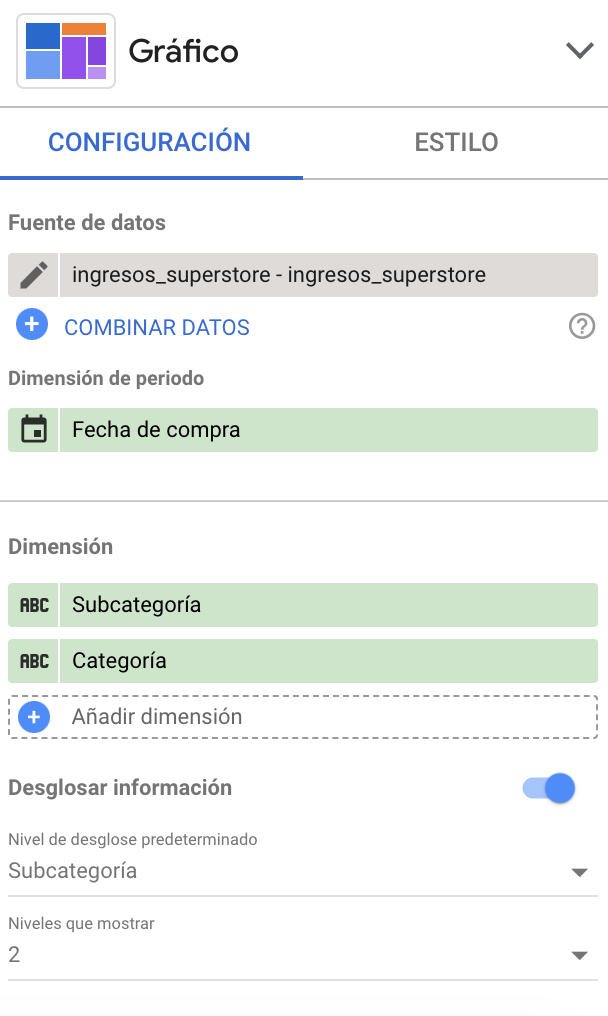This screenshot has height=1016, width=608.
Task: Click the calendar icon for Fecha de compra
Action: pyautogui.click(x=34, y=430)
